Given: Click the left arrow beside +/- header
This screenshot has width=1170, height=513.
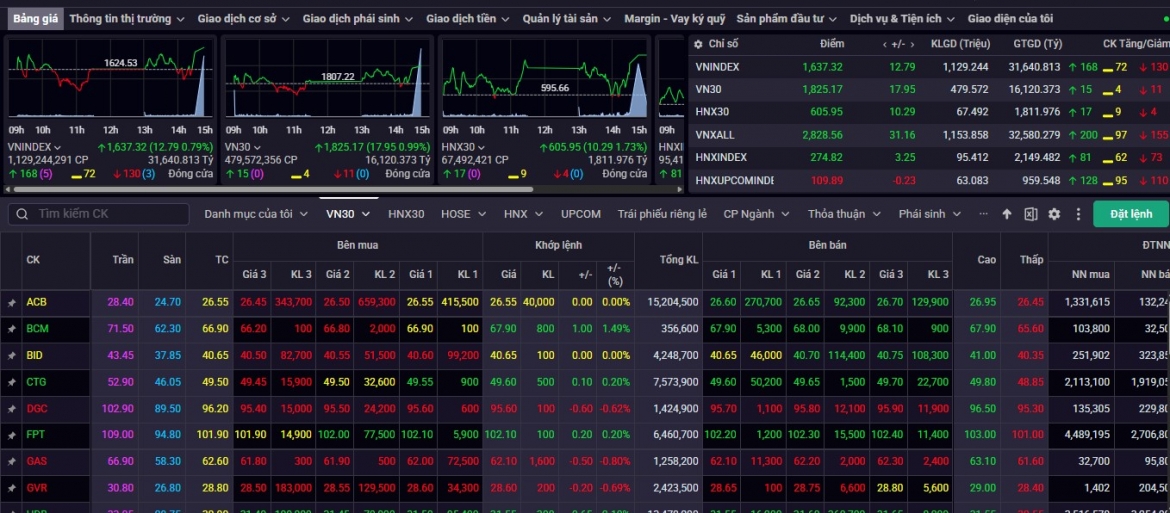Looking at the screenshot, I should [884, 44].
